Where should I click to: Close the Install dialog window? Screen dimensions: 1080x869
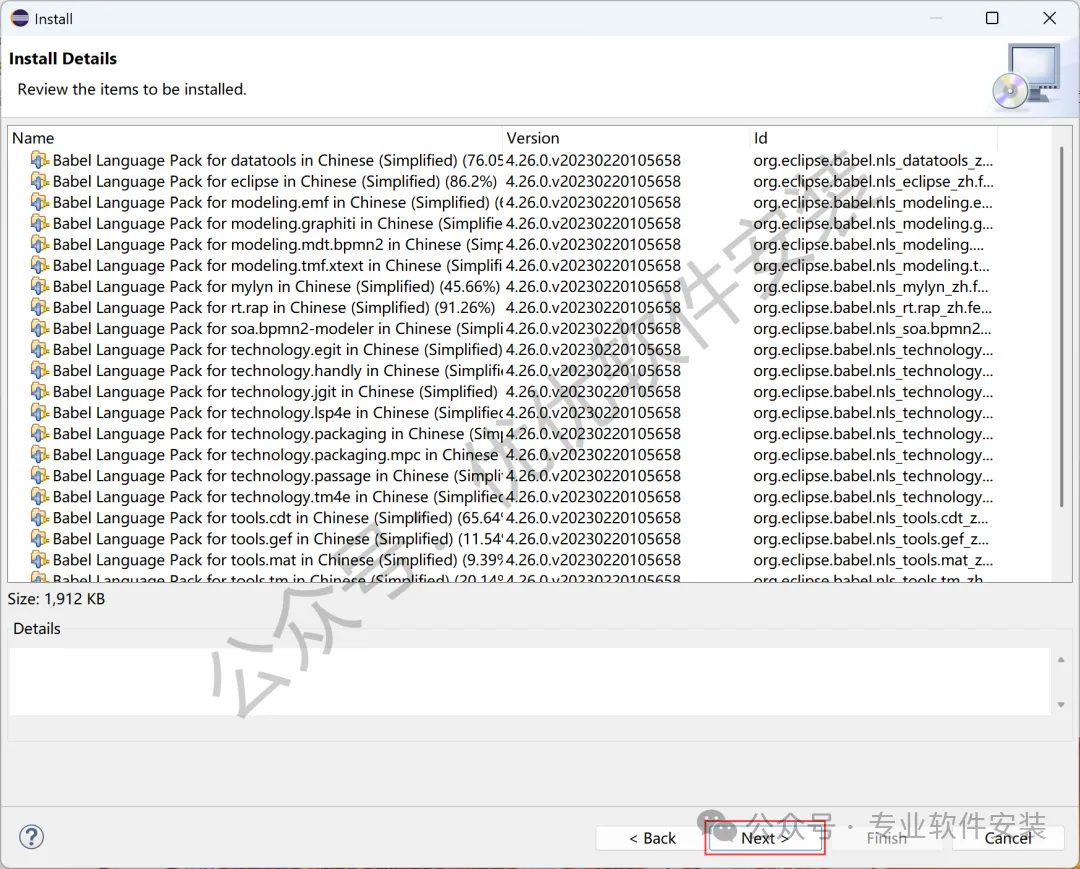tap(1049, 18)
